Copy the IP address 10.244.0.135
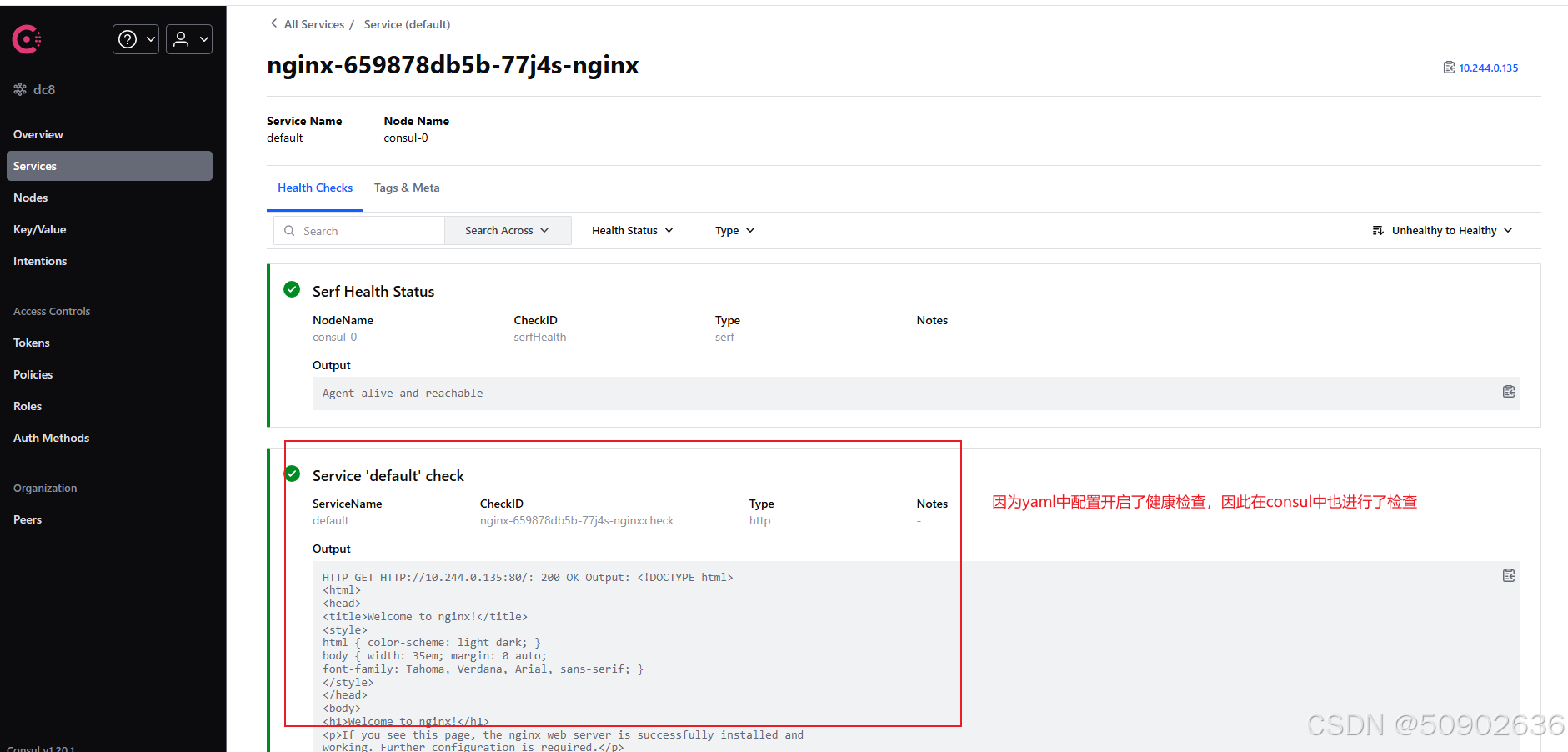This screenshot has height=752, width=1568. coord(1449,67)
